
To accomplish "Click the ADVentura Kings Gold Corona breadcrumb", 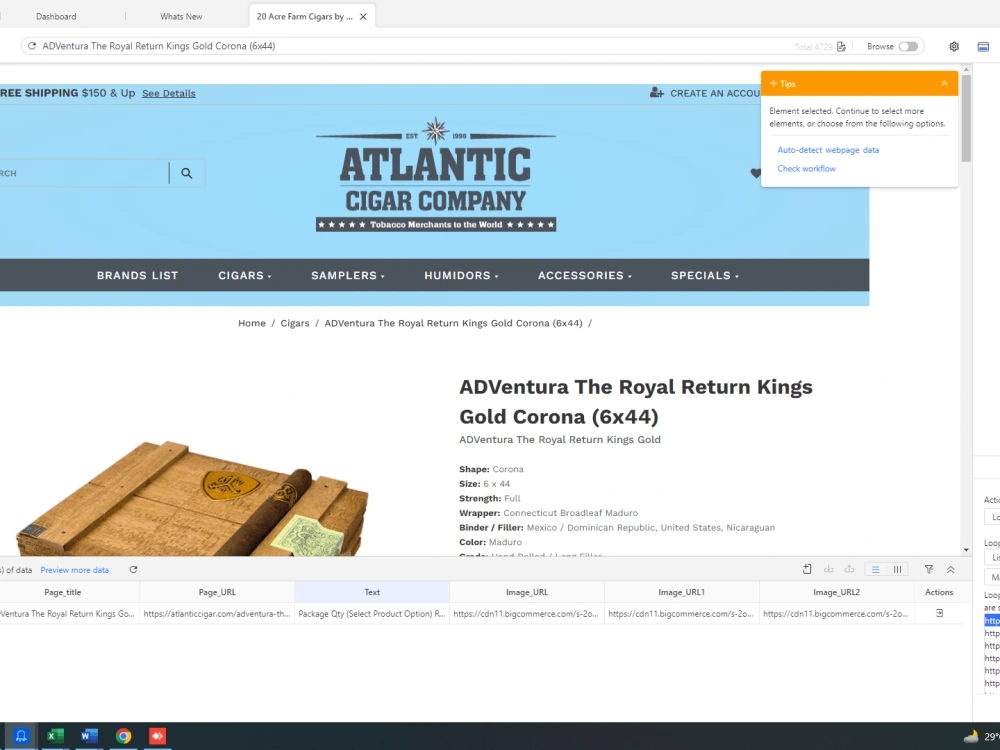I will point(453,323).
